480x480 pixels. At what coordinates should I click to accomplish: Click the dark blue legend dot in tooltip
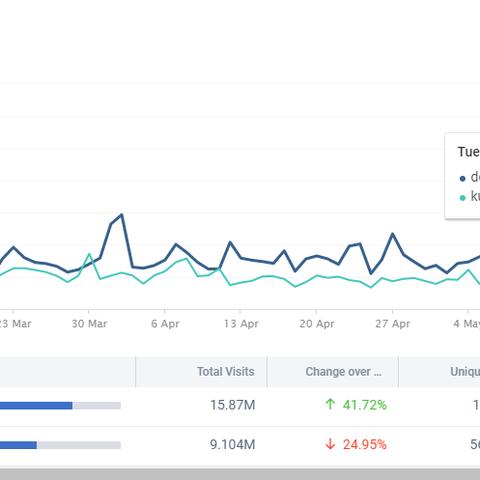(462, 179)
